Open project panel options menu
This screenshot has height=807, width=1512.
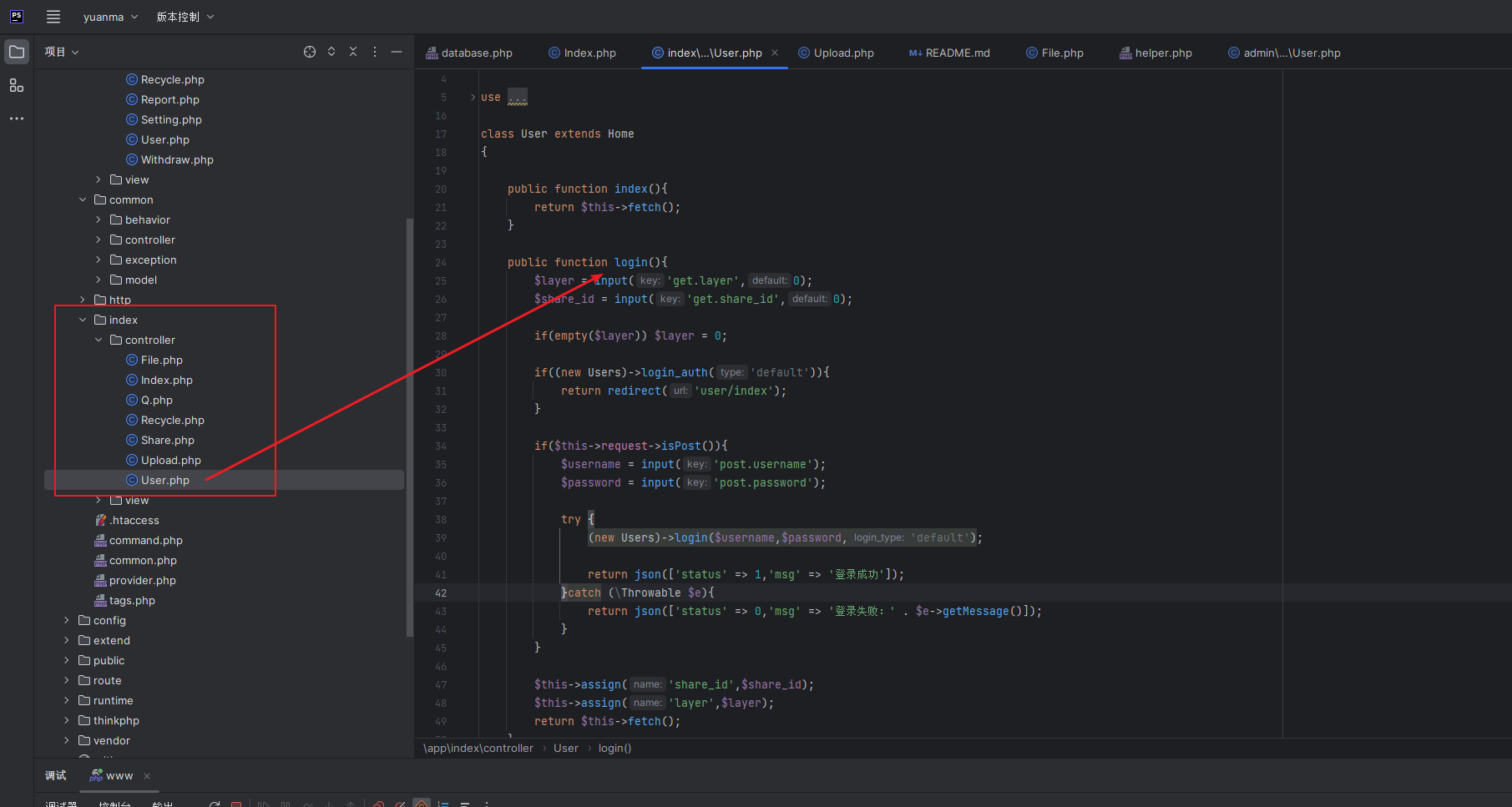375,52
